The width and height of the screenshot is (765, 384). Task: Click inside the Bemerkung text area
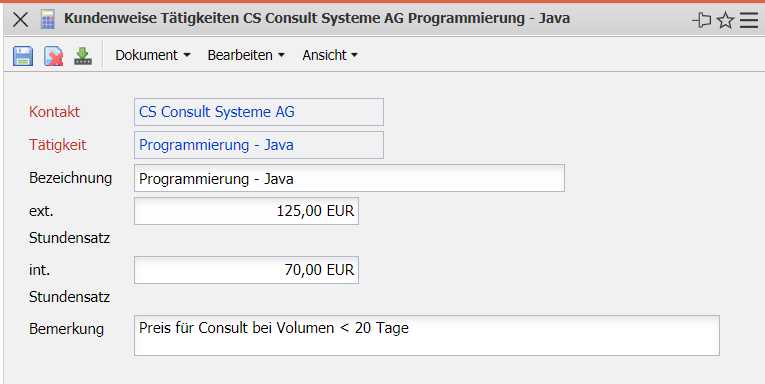coord(427,335)
